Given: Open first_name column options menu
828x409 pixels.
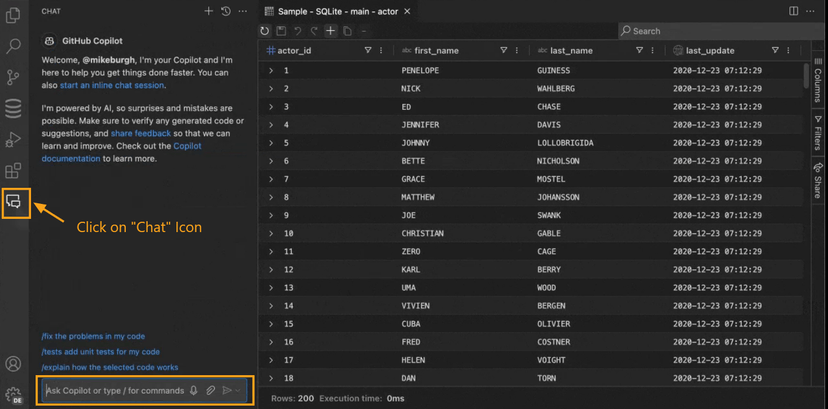Looking at the screenshot, I should (517, 51).
